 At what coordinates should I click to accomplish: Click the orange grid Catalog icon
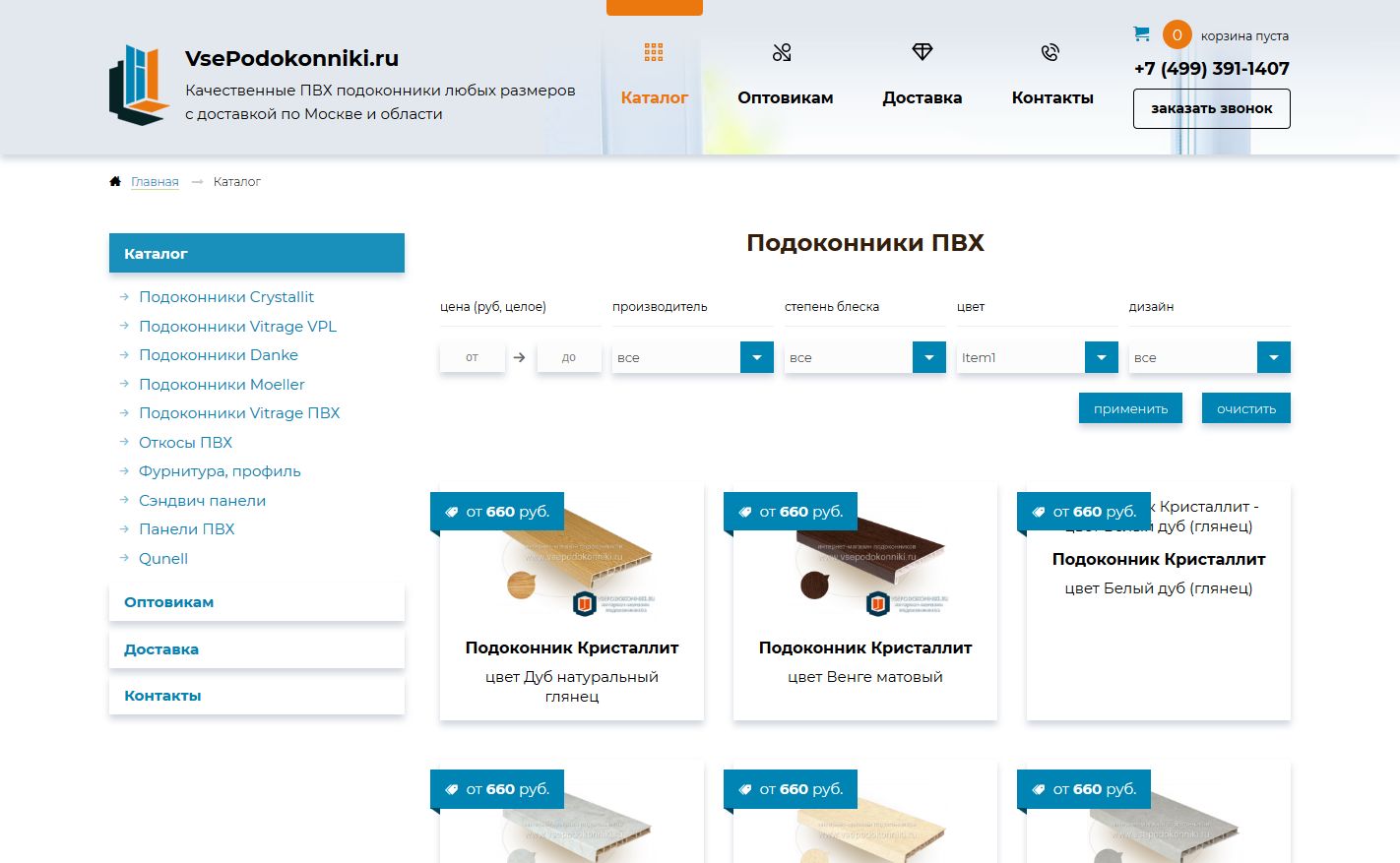click(654, 52)
